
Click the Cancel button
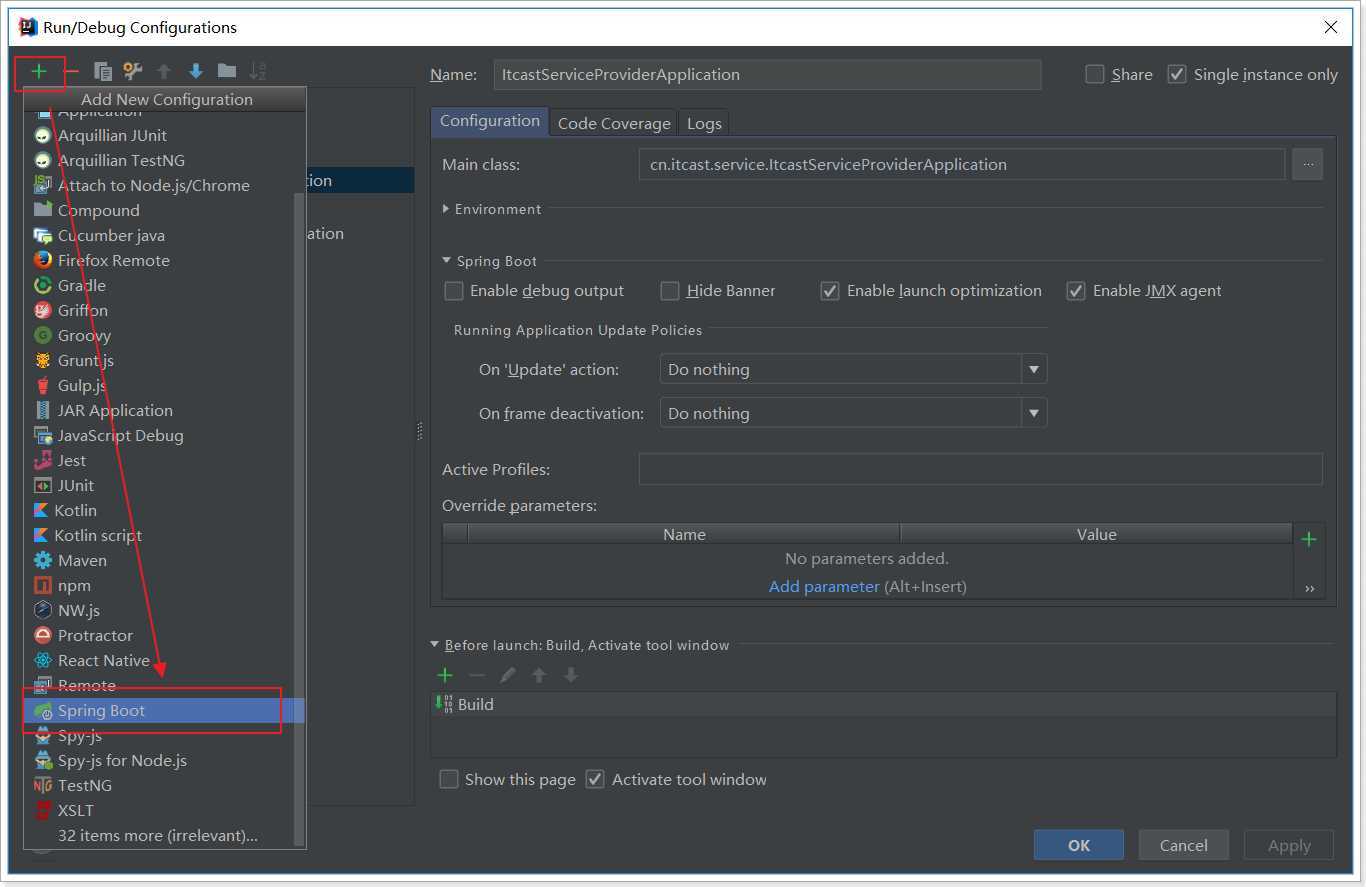point(1184,845)
